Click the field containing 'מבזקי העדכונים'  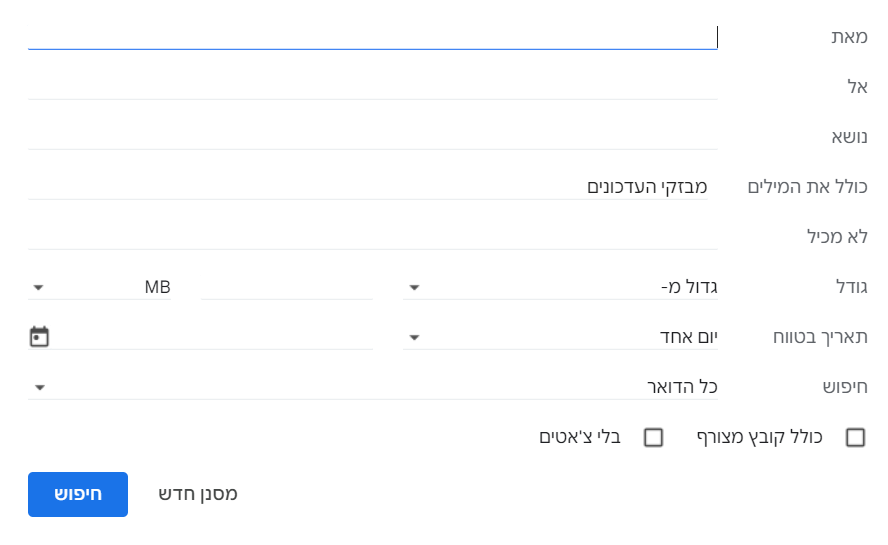(x=372, y=187)
